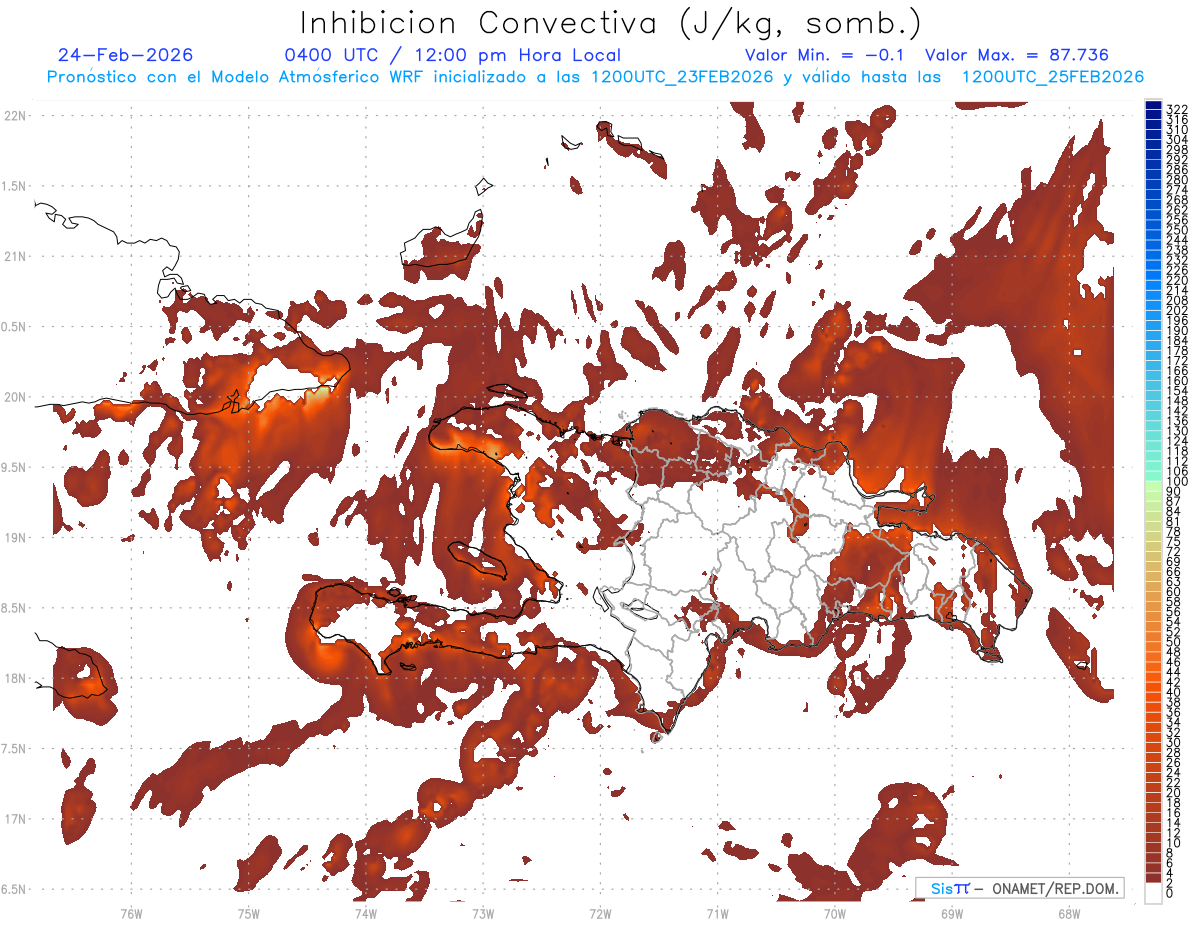This screenshot has width=1200, height=927.
Task: Click the legend number 30
Action: tap(1174, 742)
